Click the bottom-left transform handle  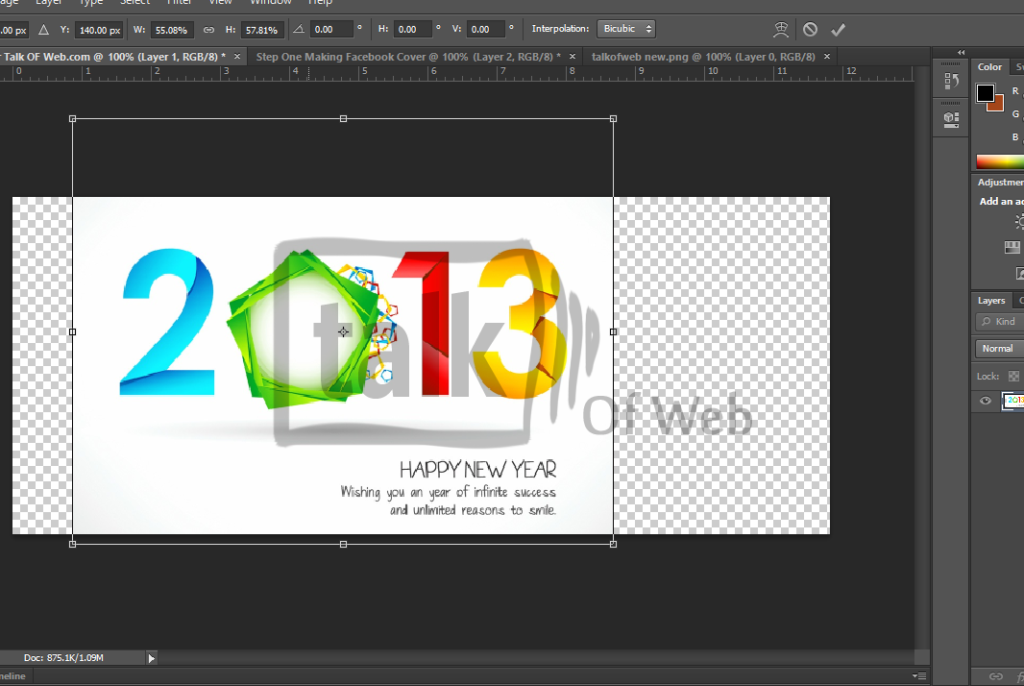[72, 544]
